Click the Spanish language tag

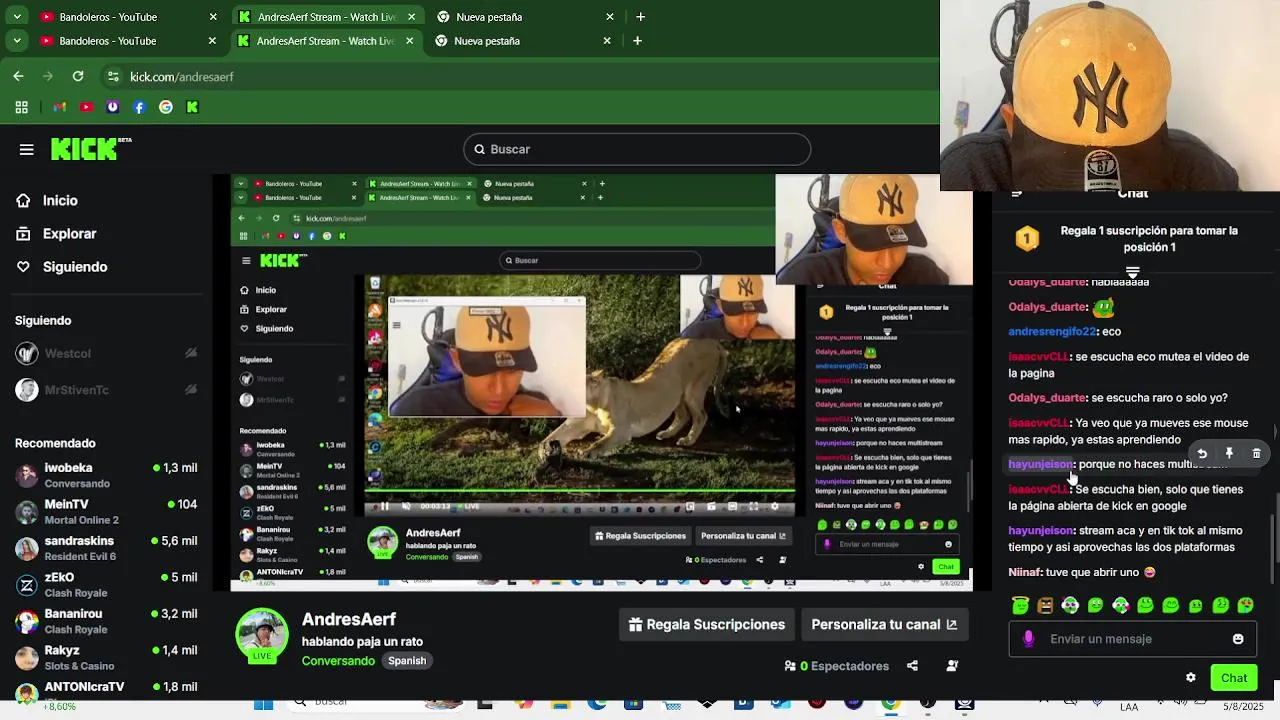tap(407, 661)
